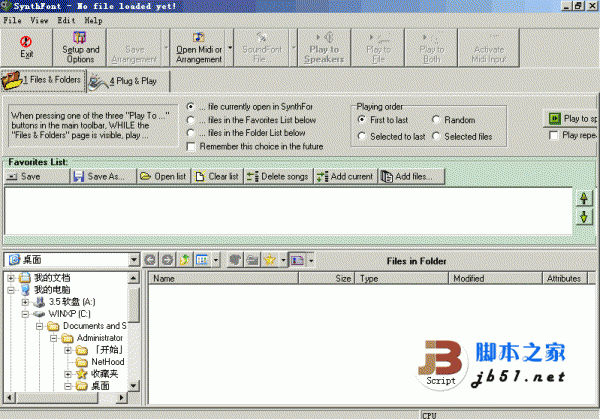
Task: Sort files by Modified column header
Action: click(x=495, y=279)
